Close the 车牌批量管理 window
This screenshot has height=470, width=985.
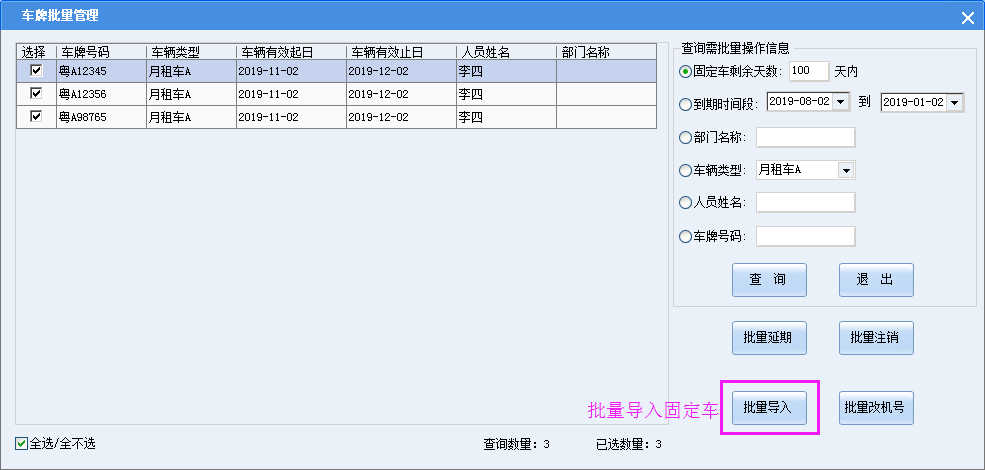coord(967,18)
